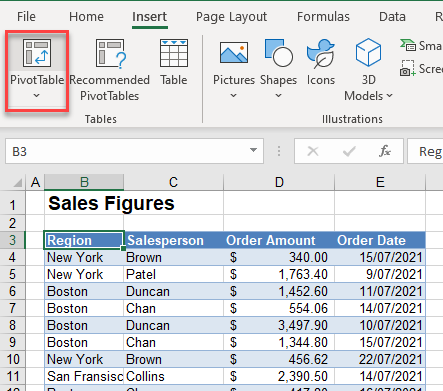
Task: Click the Name Box showing B3
Action: (127, 151)
